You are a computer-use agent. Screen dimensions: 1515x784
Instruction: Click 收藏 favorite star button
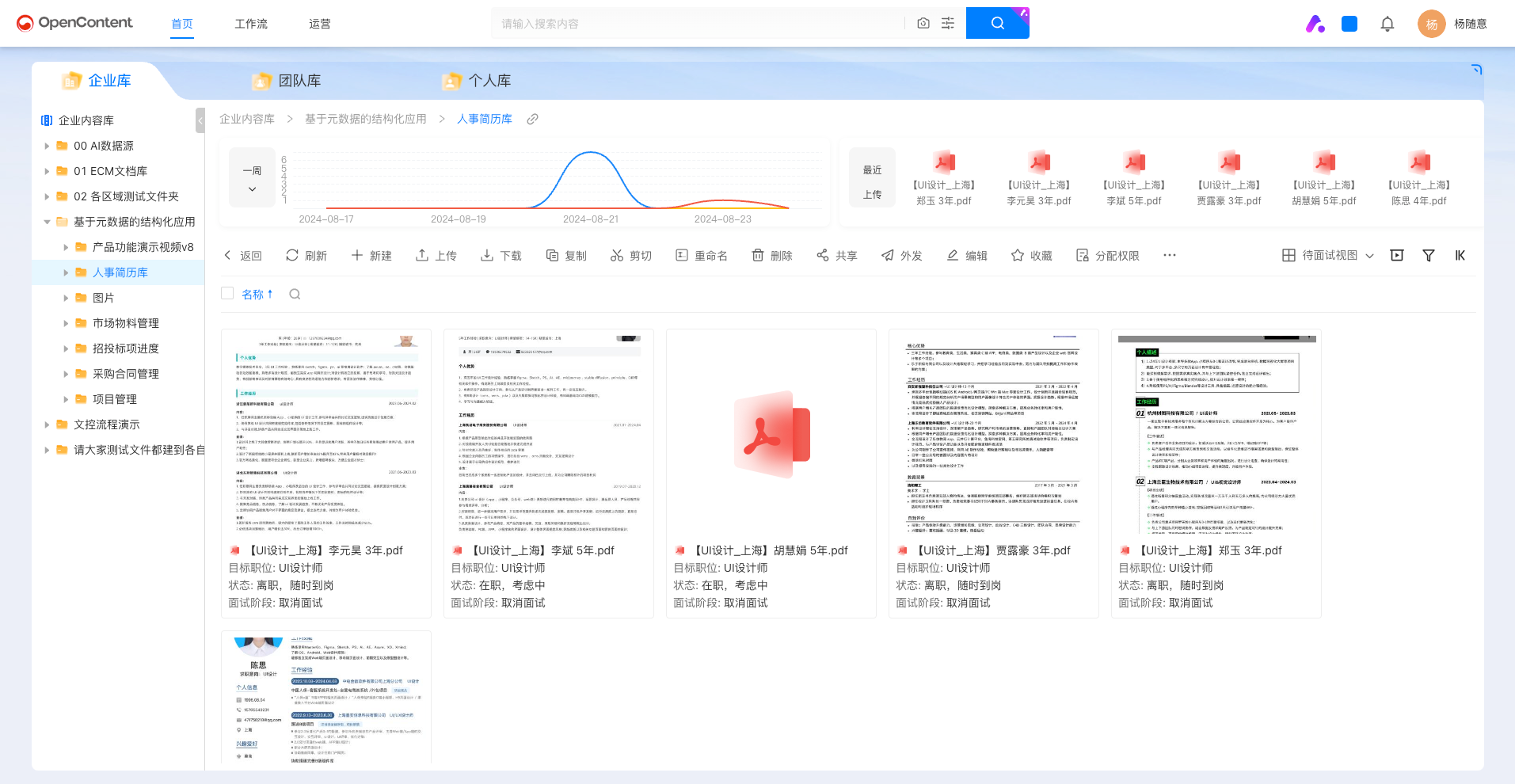pos(1032,255)
